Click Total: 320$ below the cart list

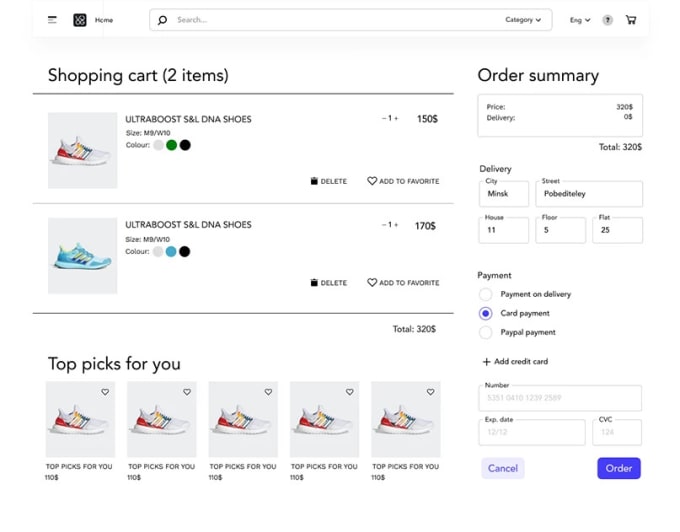point(414,329)
